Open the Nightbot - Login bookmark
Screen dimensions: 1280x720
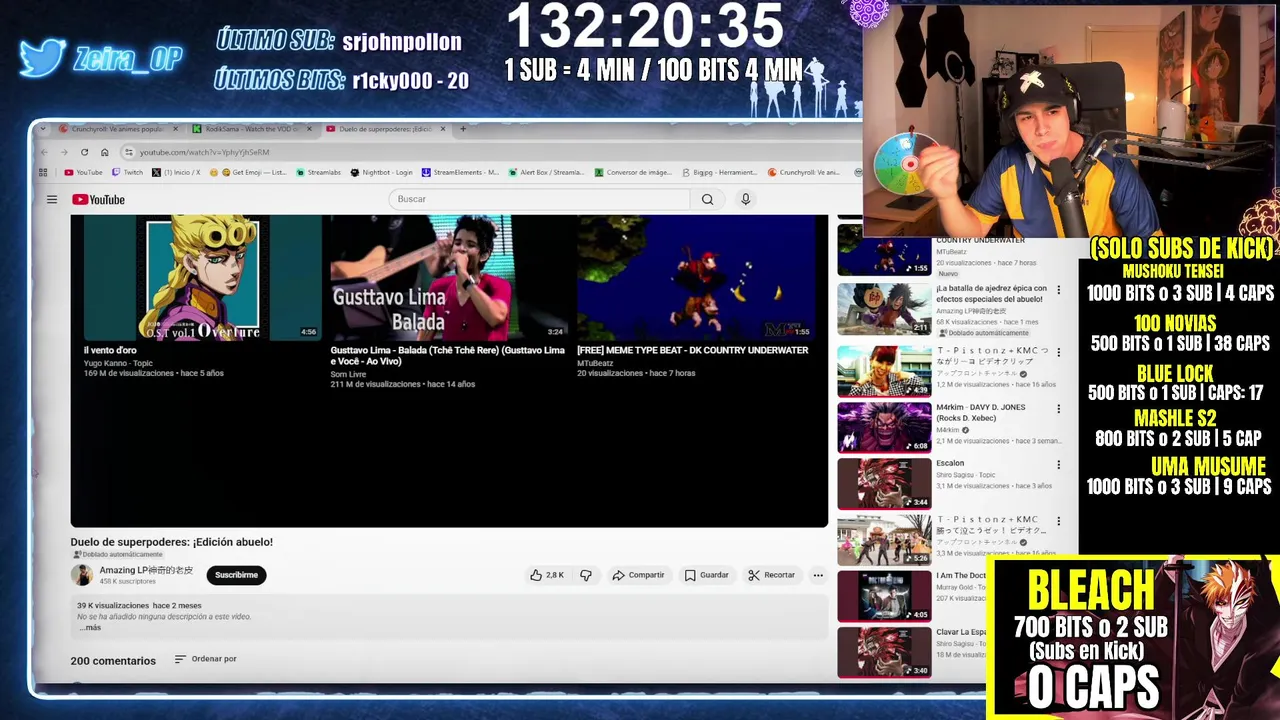pos(381,172)
